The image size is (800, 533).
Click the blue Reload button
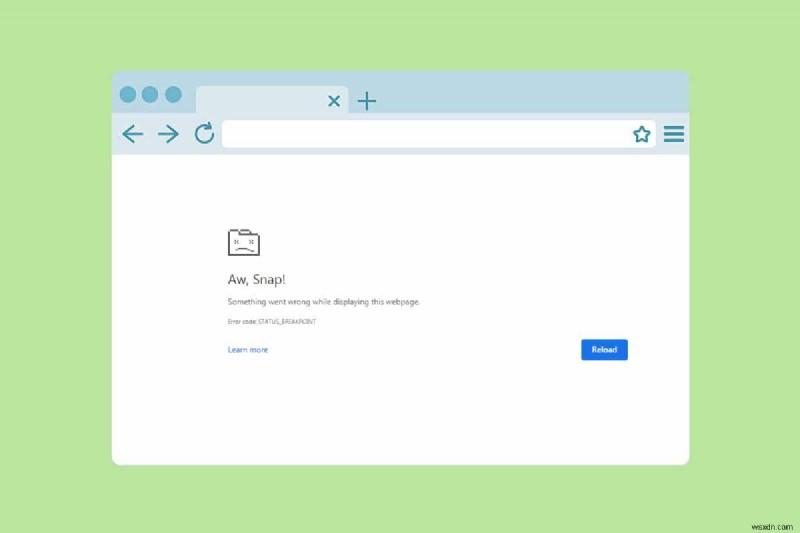tap(604, 349)
